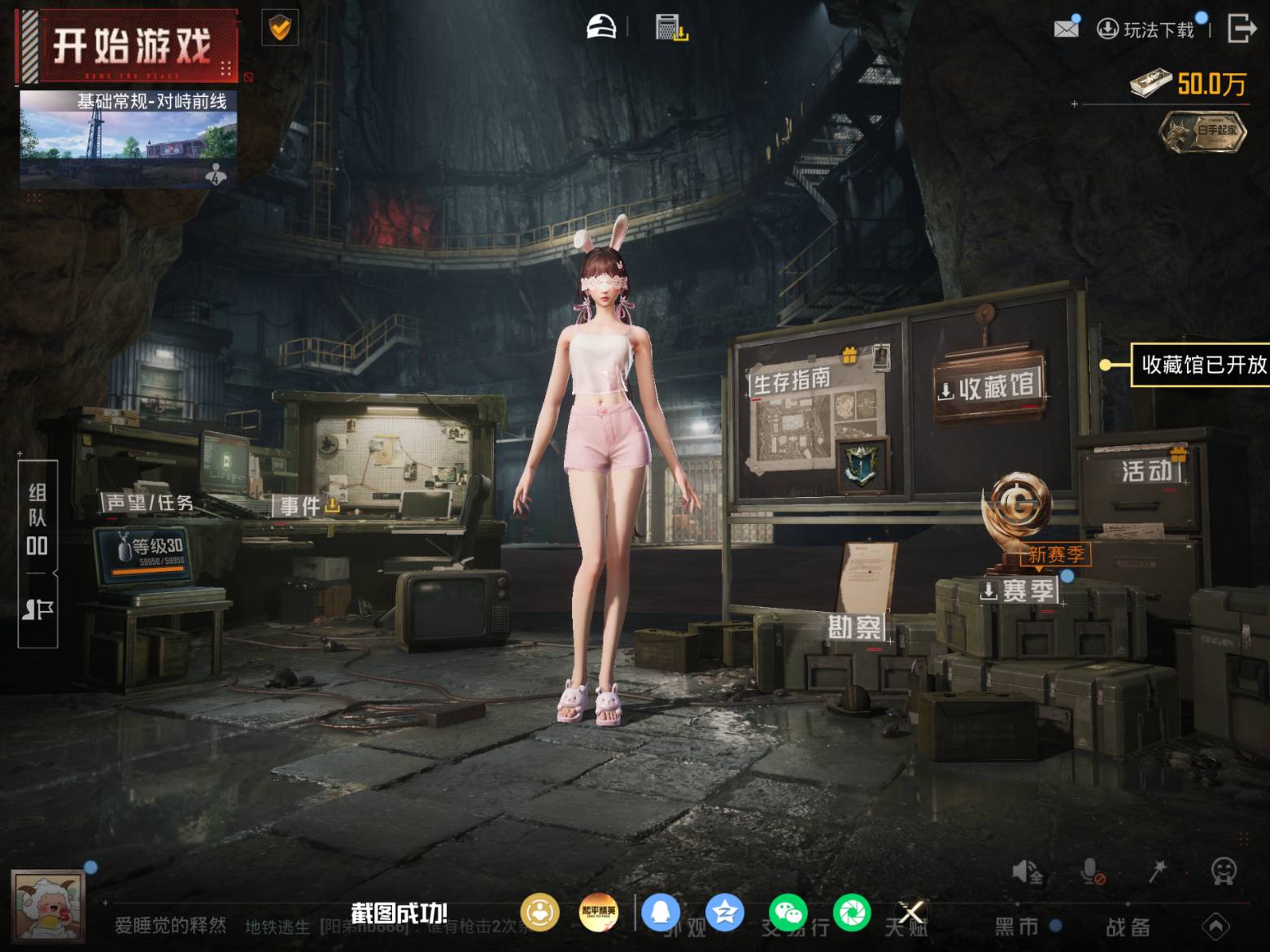Open the 组队 team panel on left
The width and height of the screenshot is (1270, 952).
(x=37, y=518)
